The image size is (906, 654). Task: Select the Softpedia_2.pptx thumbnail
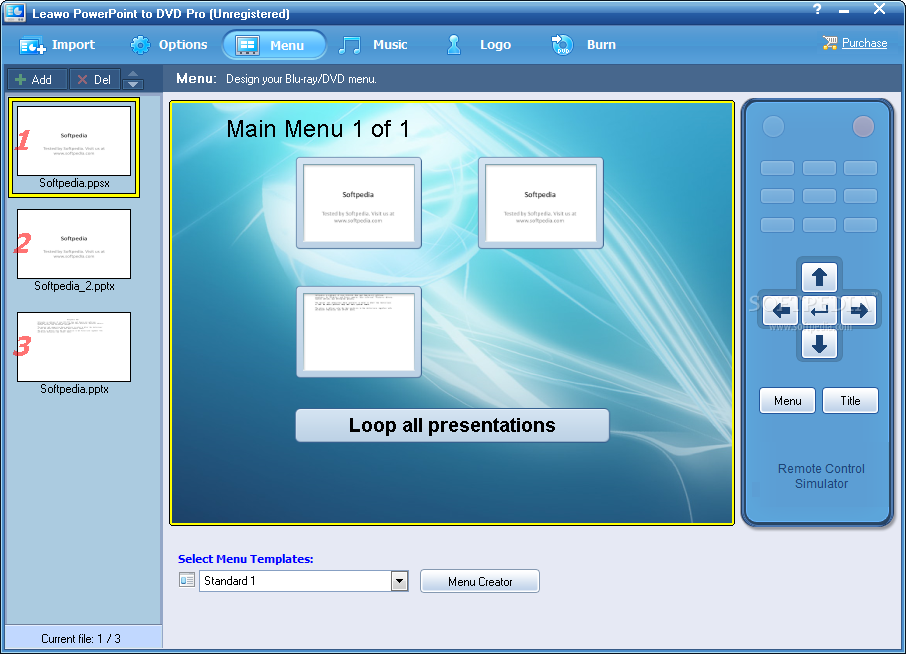[x=74, y=244]
